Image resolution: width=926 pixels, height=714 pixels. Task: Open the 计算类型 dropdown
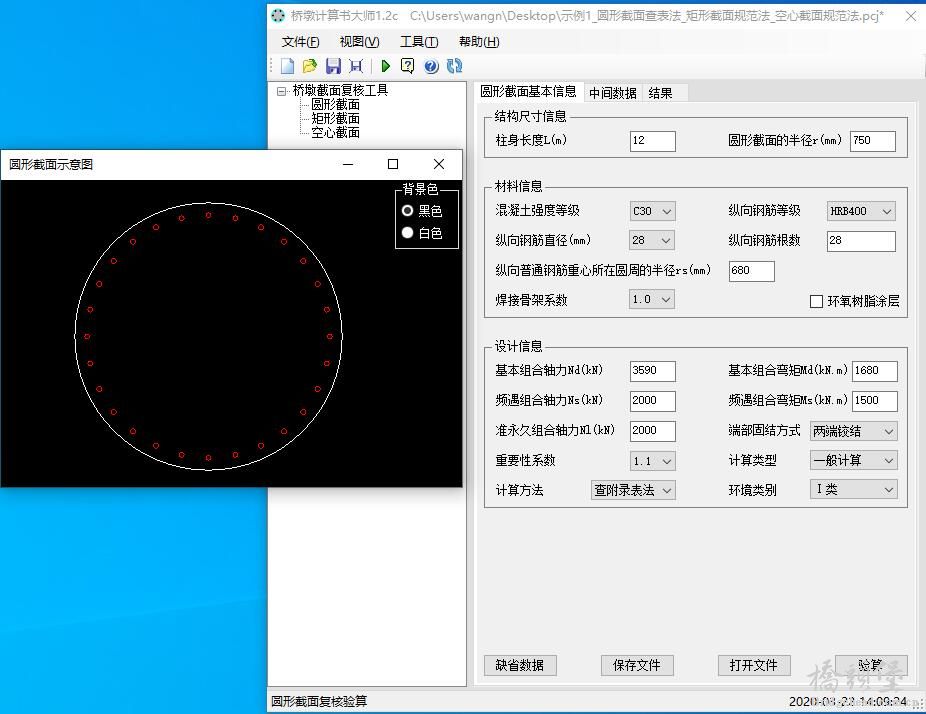tap(853, 460)
